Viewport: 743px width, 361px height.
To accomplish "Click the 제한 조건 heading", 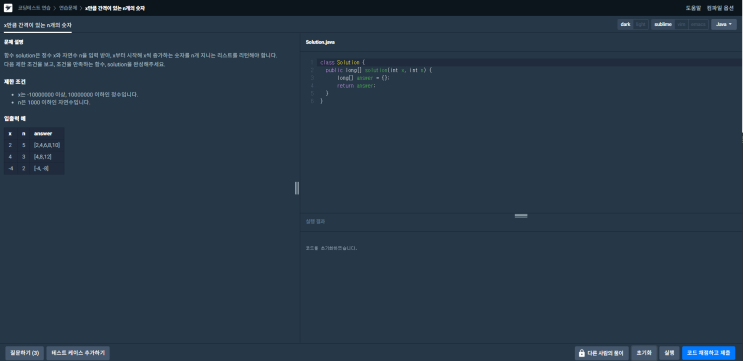I will coord(14,81).
